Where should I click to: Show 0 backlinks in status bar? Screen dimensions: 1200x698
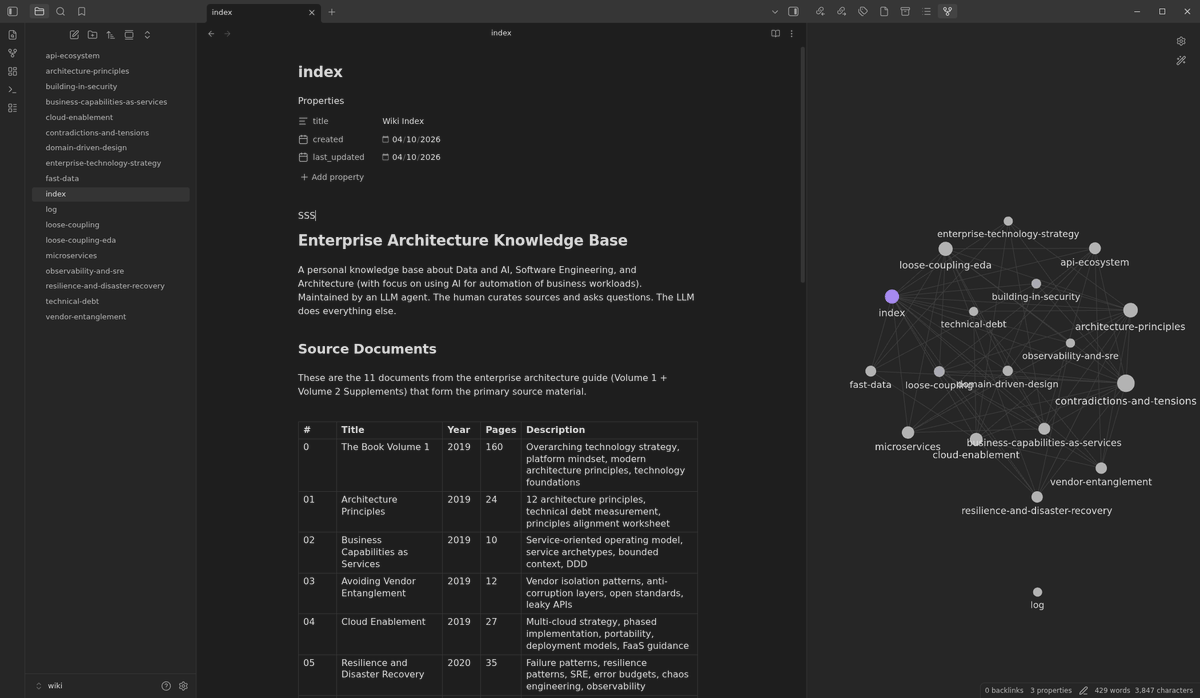coord(1004,690)
